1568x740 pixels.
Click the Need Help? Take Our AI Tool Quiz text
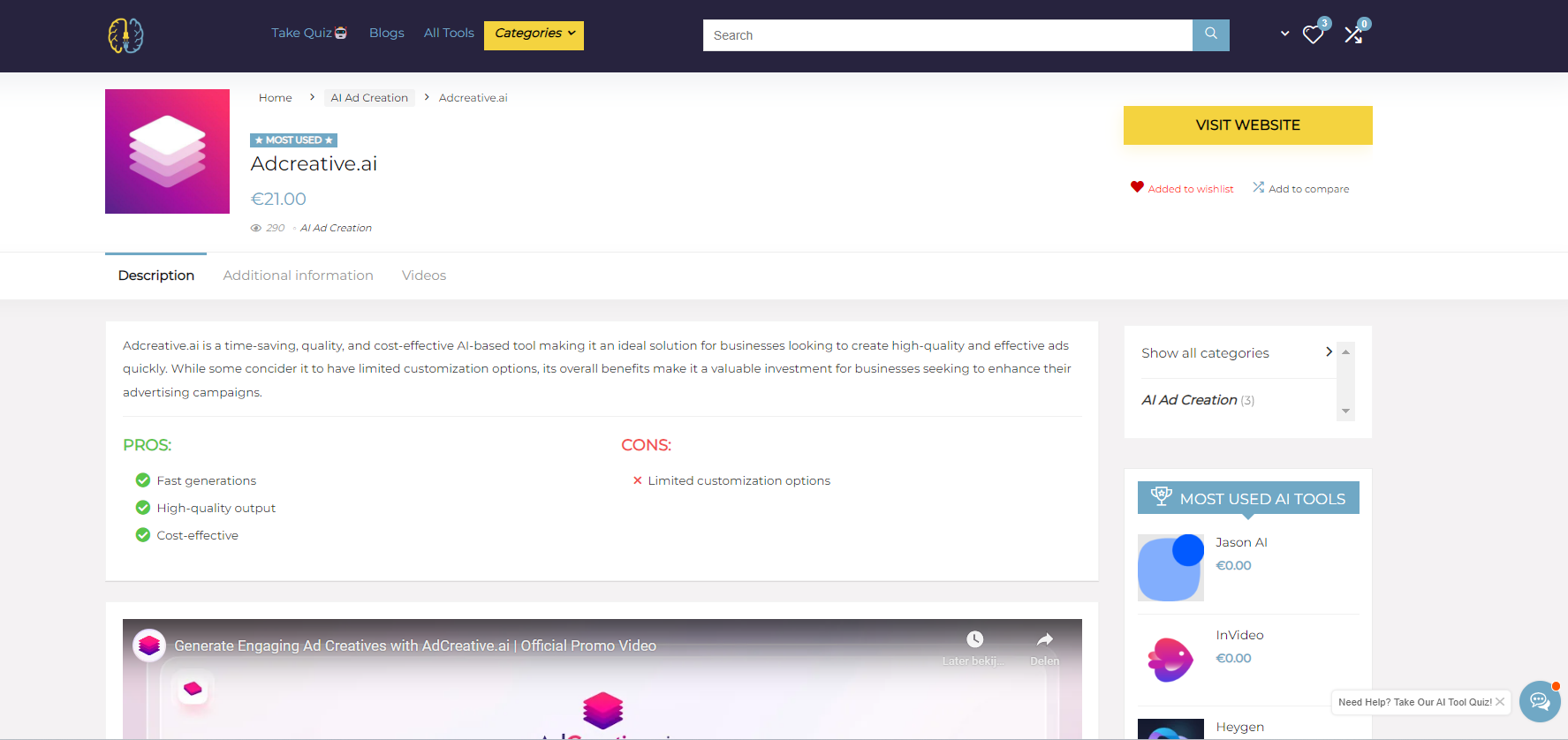pyautogui.click(x=1414, y=702)
